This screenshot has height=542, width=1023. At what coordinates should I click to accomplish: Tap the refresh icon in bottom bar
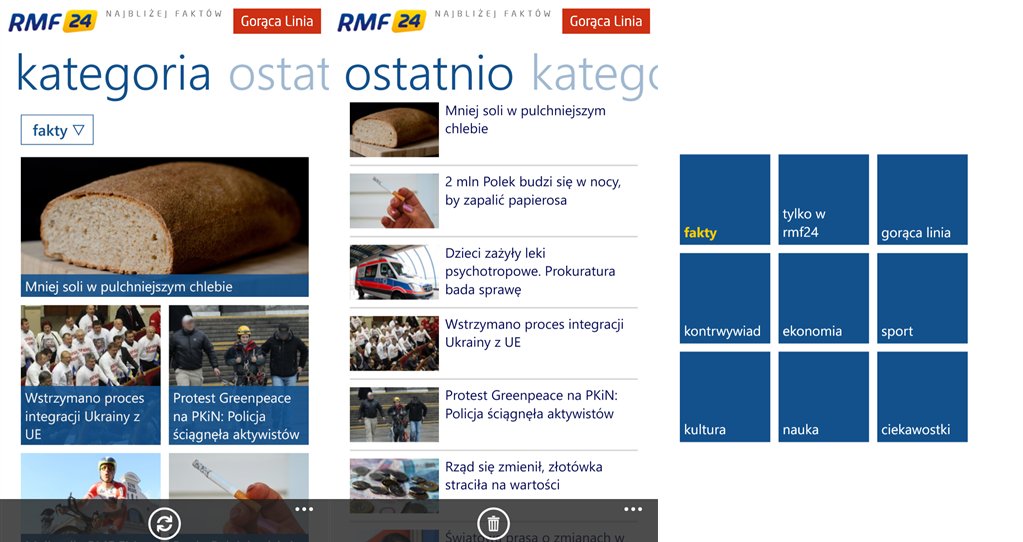pyautogui.click(x=164, y=523)
